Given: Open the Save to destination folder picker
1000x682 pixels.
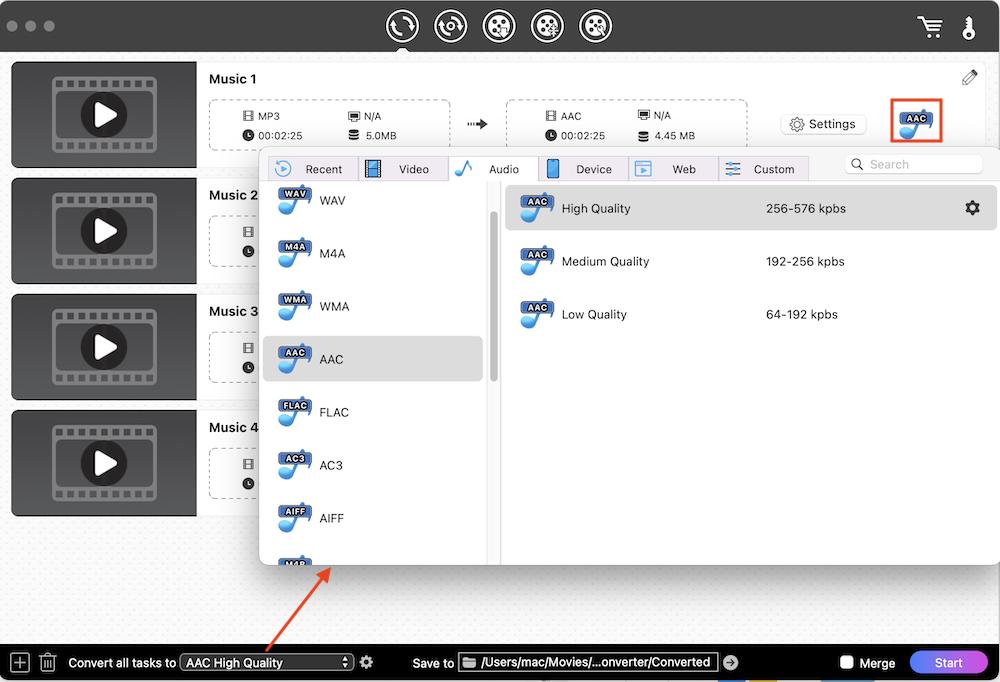Looking at the screenshot, I should click(x=588, y=662).
